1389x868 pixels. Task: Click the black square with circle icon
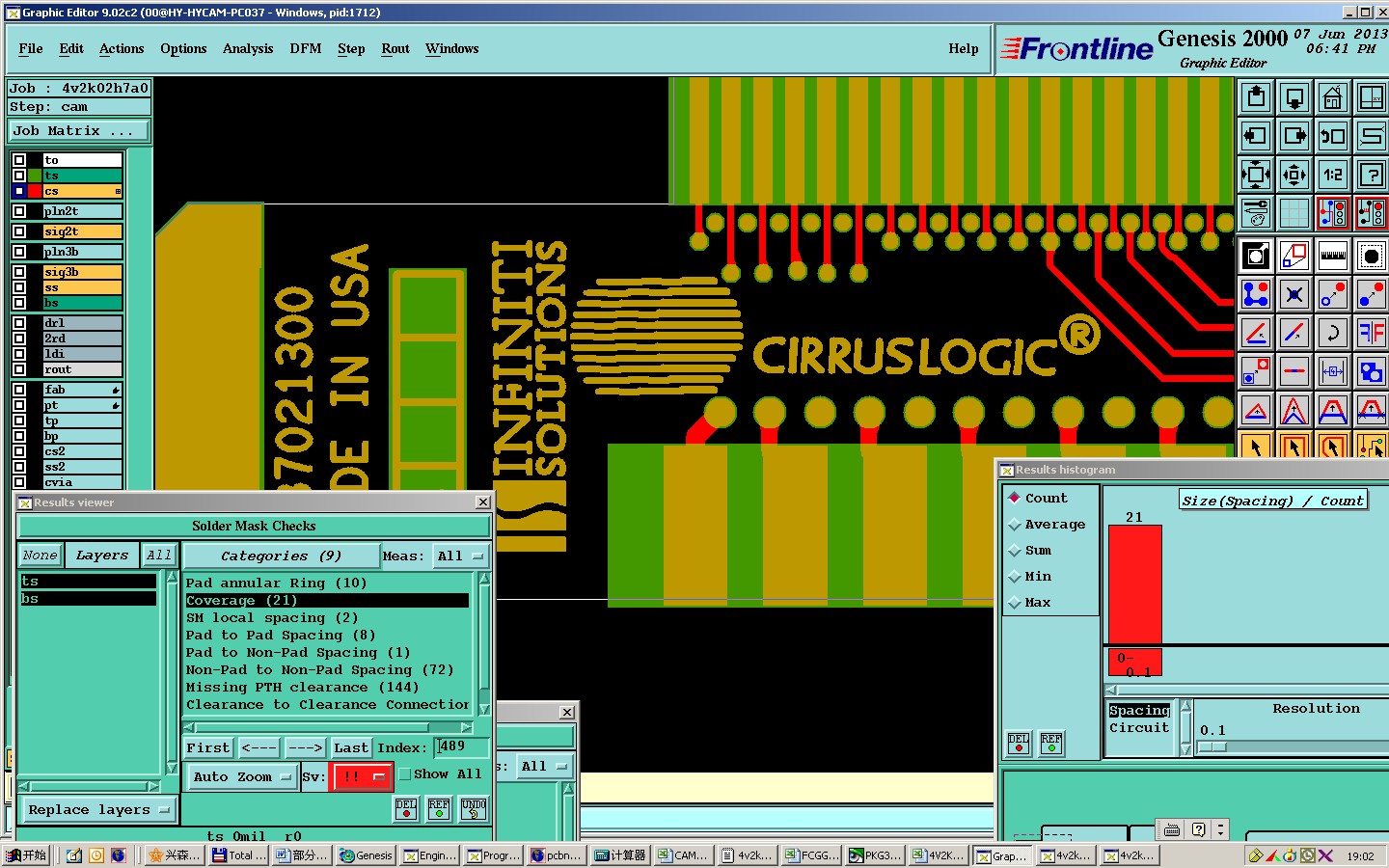click(x=1256, y=256)
